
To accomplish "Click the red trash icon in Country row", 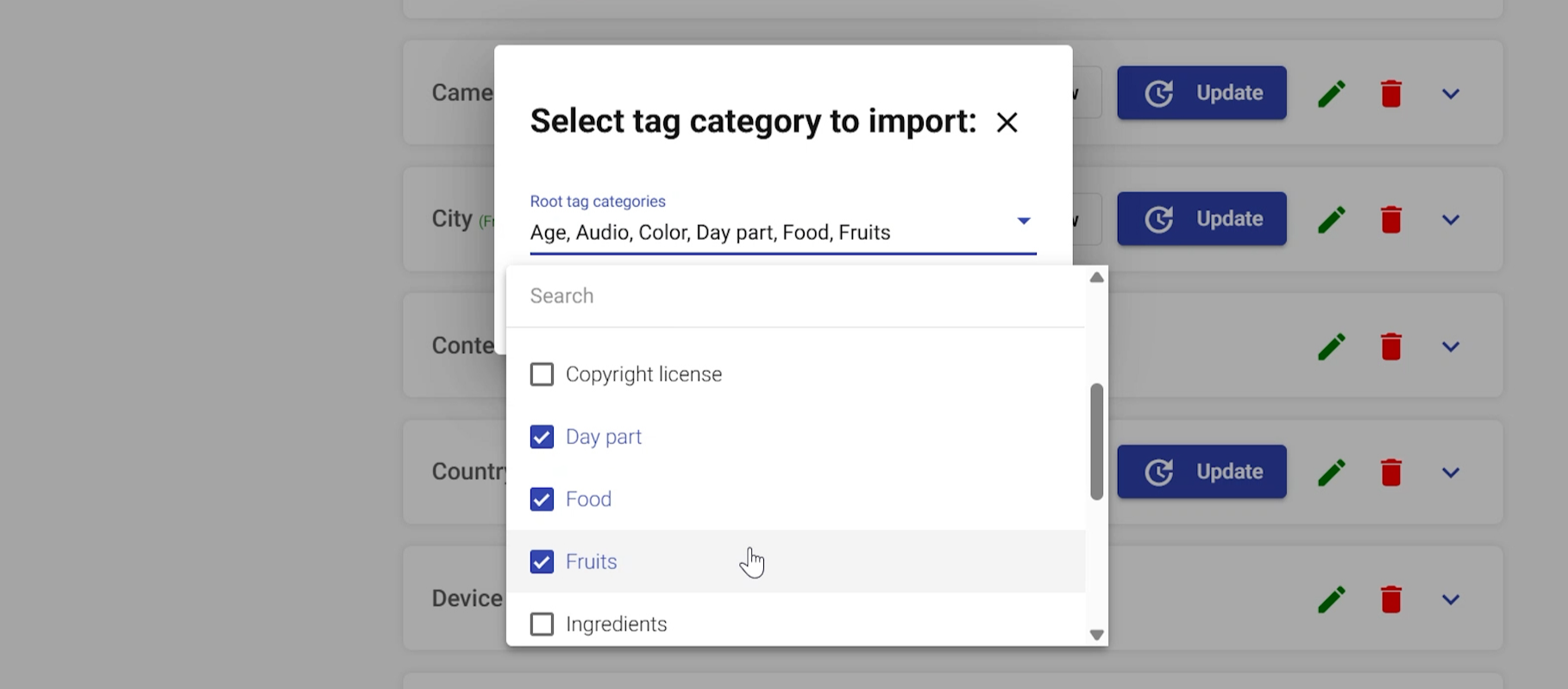I will coord(1390,473).
